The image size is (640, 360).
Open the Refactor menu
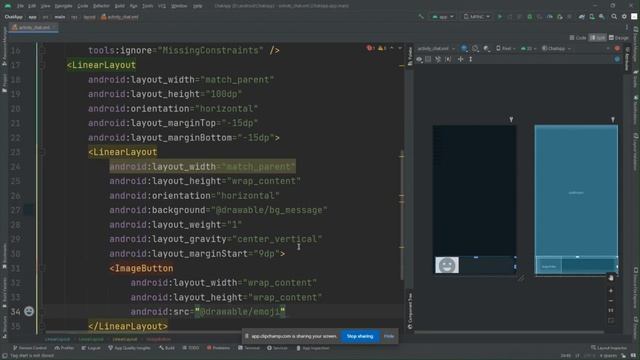tap(101, 6)
